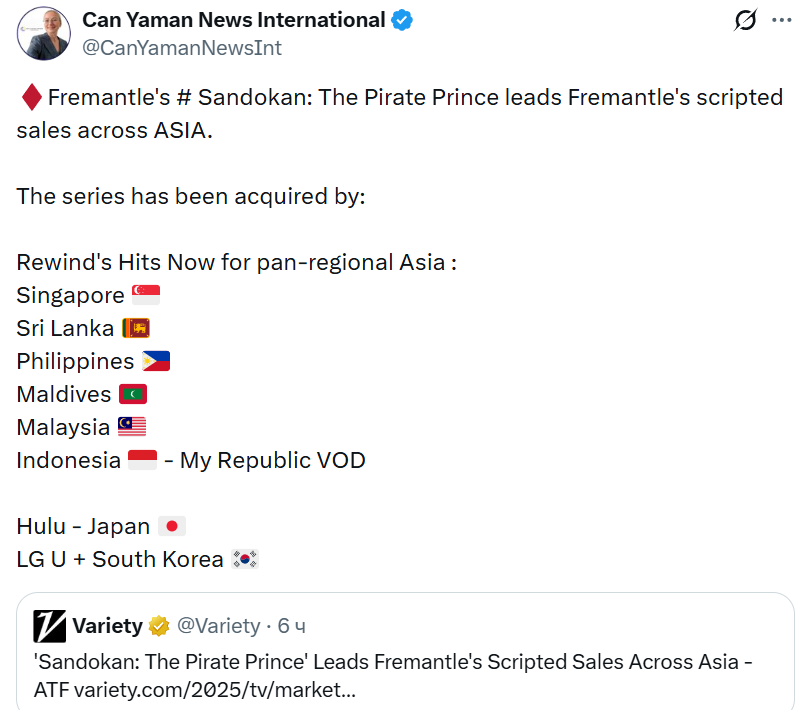The height and width of the screenshot is (710, 795).
Task: Click the blue verified badge
Action: point(403,20)
